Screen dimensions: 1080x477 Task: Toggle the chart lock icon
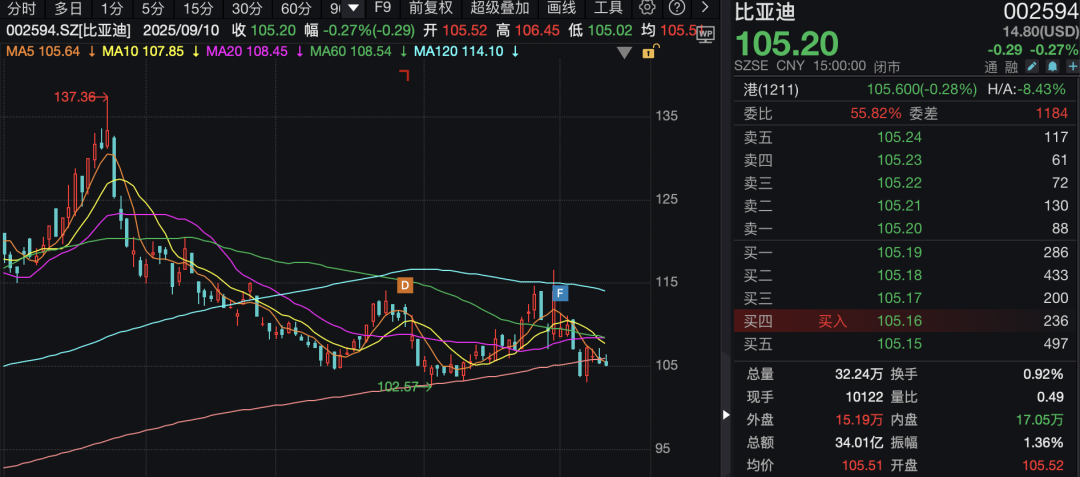pyautogui.click(x=650, y=51)
